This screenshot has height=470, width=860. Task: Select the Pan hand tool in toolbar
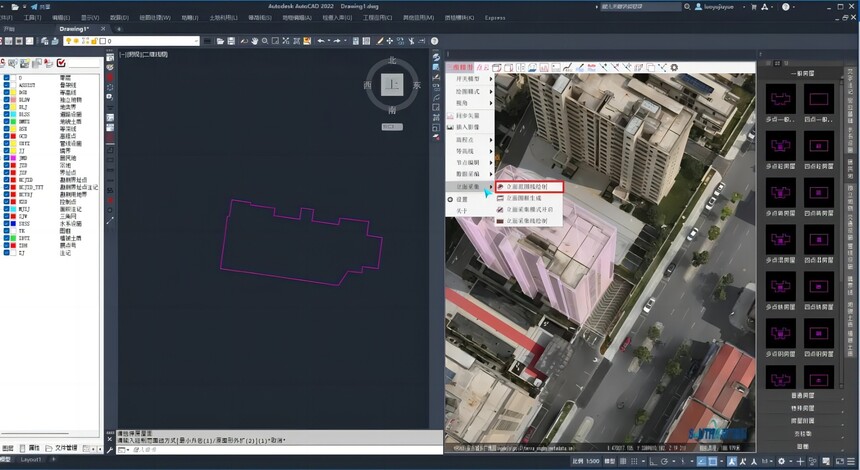pos(254,41)
